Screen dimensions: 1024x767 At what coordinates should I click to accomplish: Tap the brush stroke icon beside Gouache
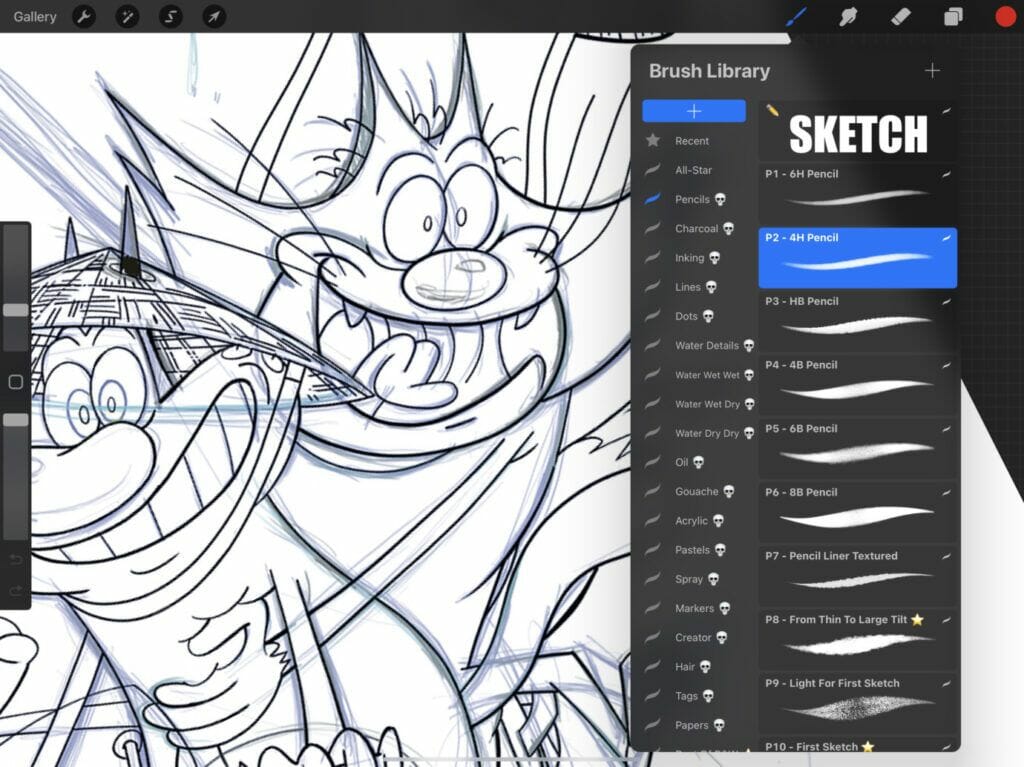point(652,491)
